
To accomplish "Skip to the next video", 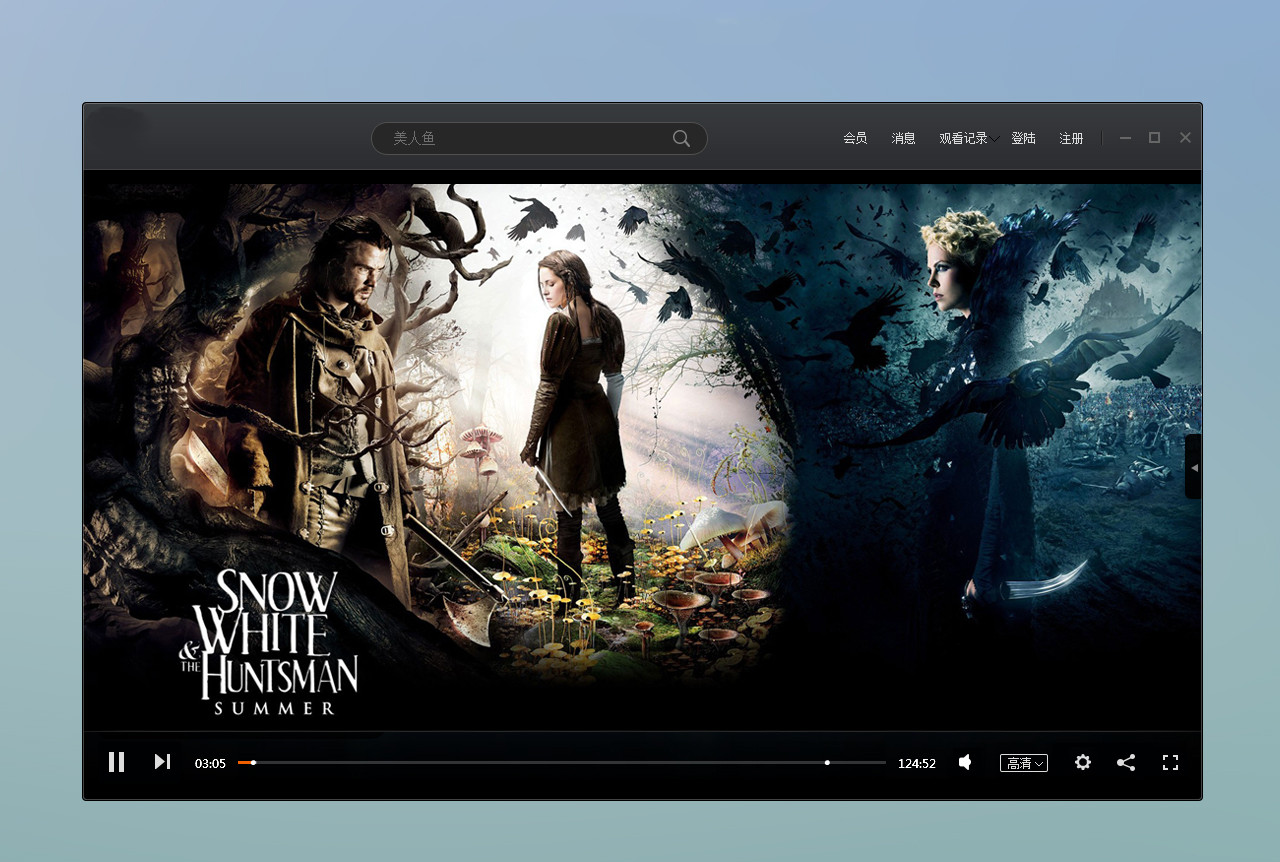I will click(x=162, y=762).
